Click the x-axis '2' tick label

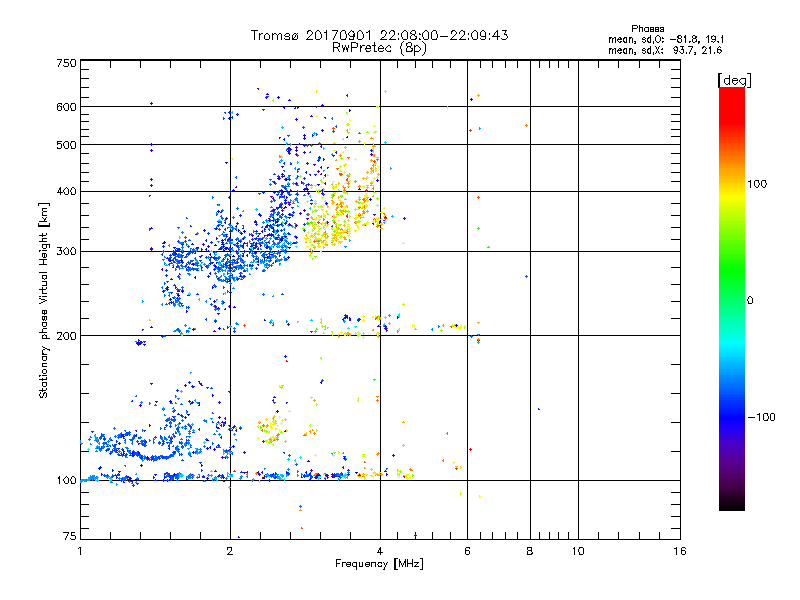click(230, 551)
